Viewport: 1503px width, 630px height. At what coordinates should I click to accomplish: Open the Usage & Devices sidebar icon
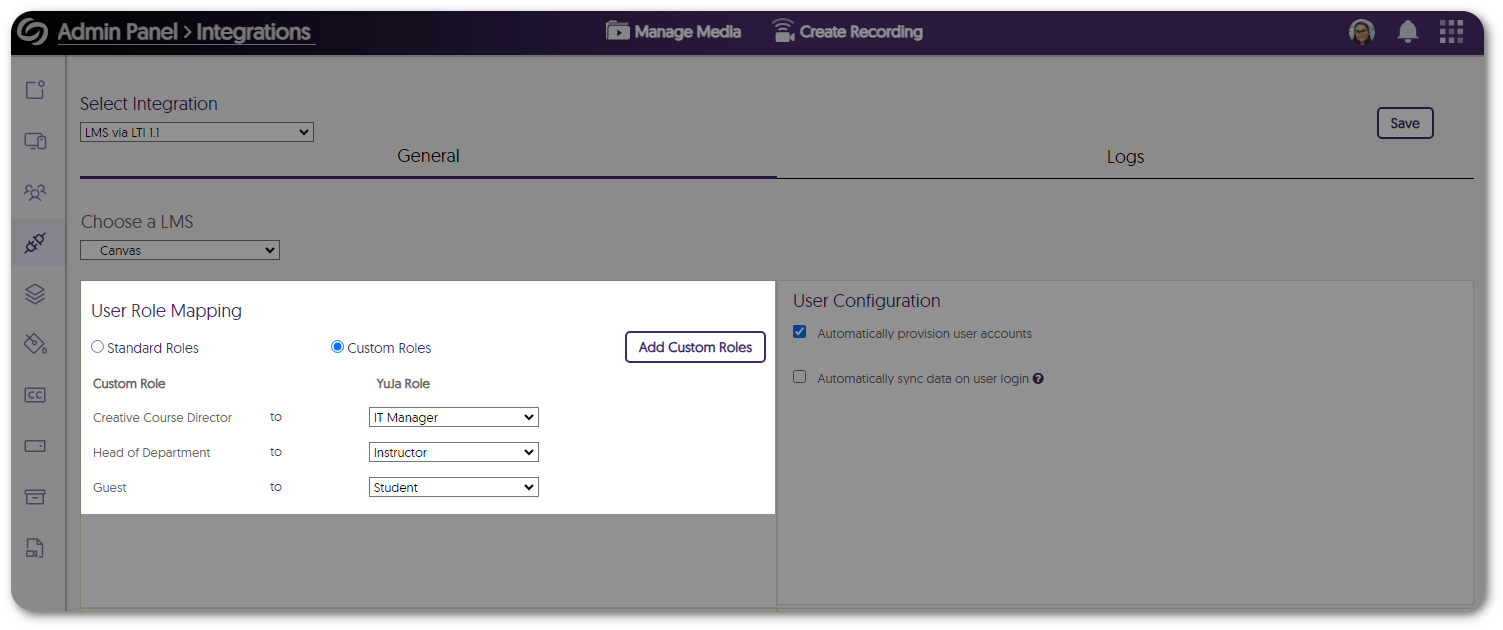click(x=35, y=141)
